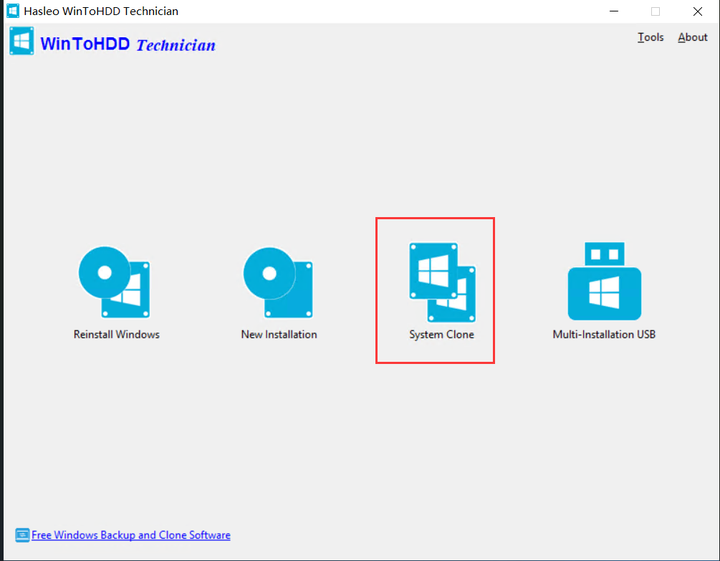
Task: Click the title bar application icon
Action: [13, 11]
